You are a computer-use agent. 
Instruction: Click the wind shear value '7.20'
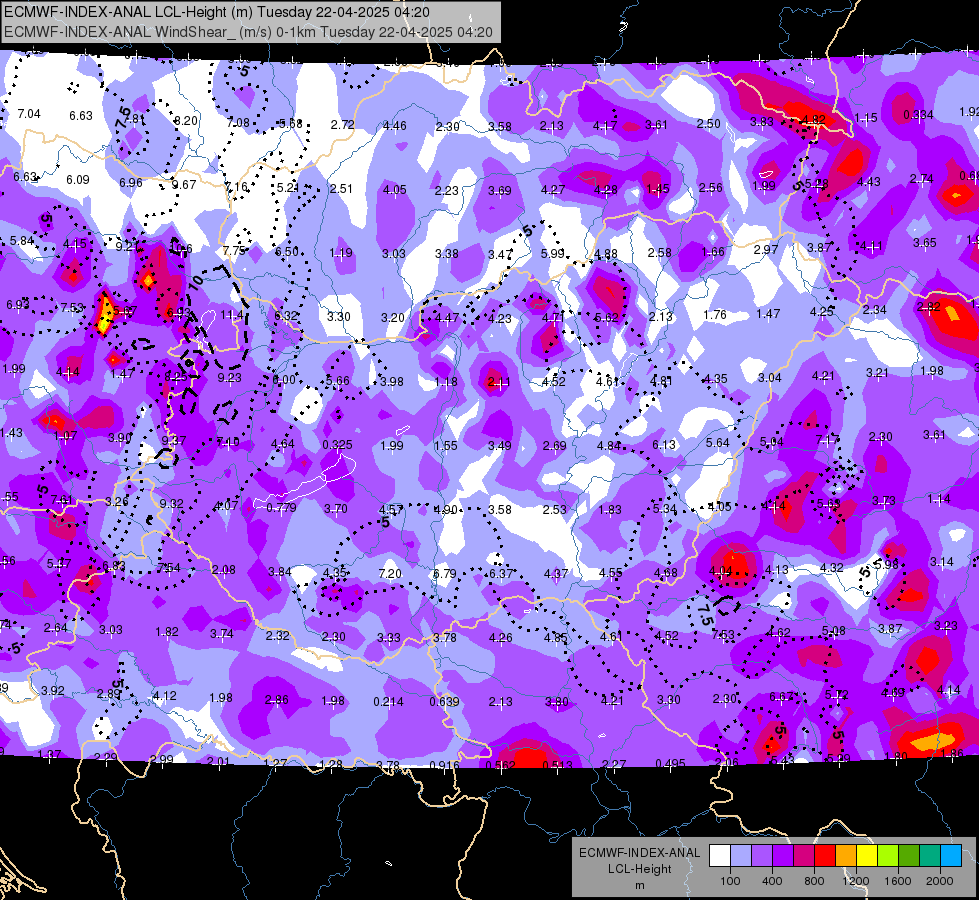(390, 573)
